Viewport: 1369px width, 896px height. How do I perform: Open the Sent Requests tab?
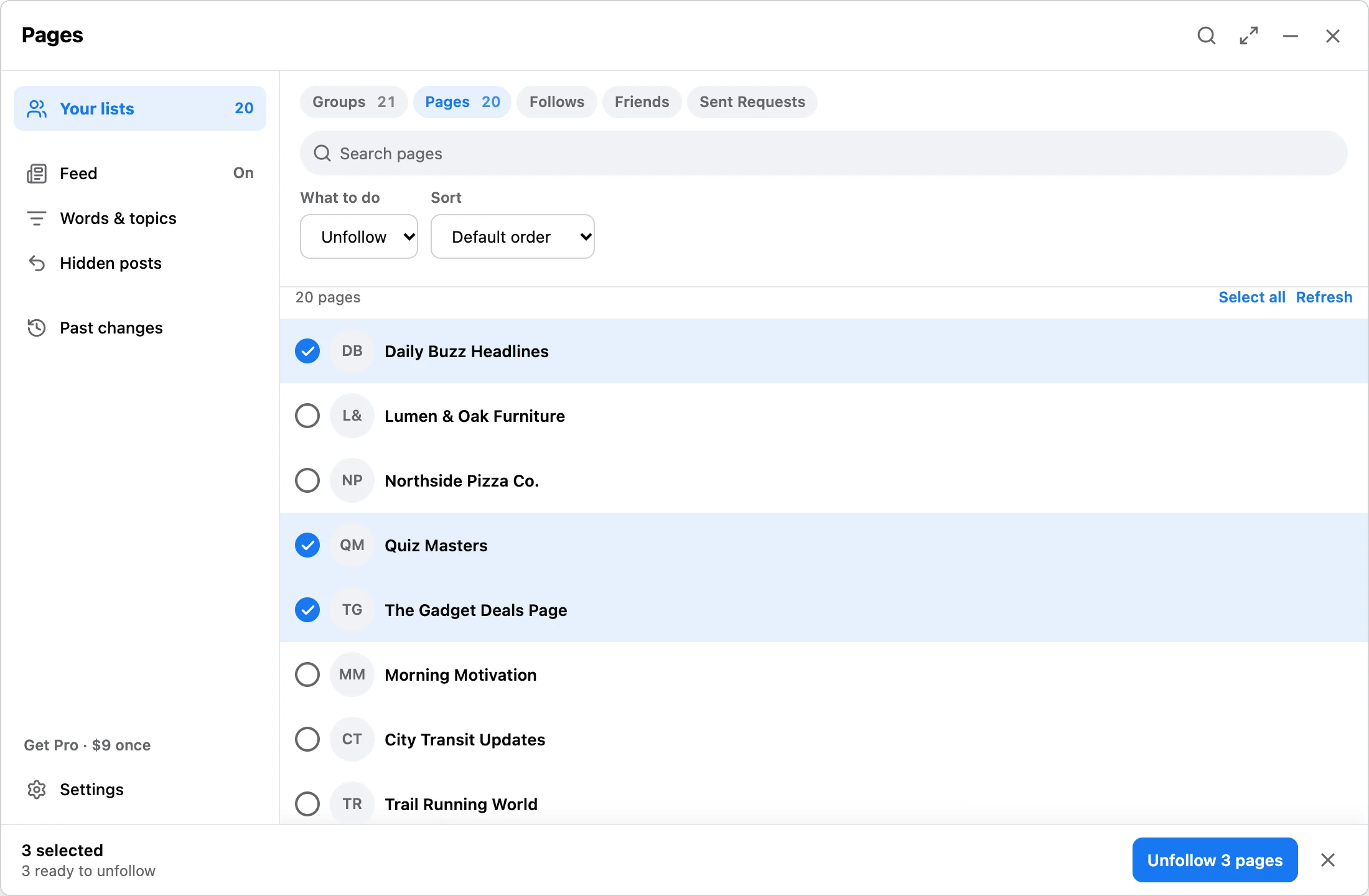(752, 102)
